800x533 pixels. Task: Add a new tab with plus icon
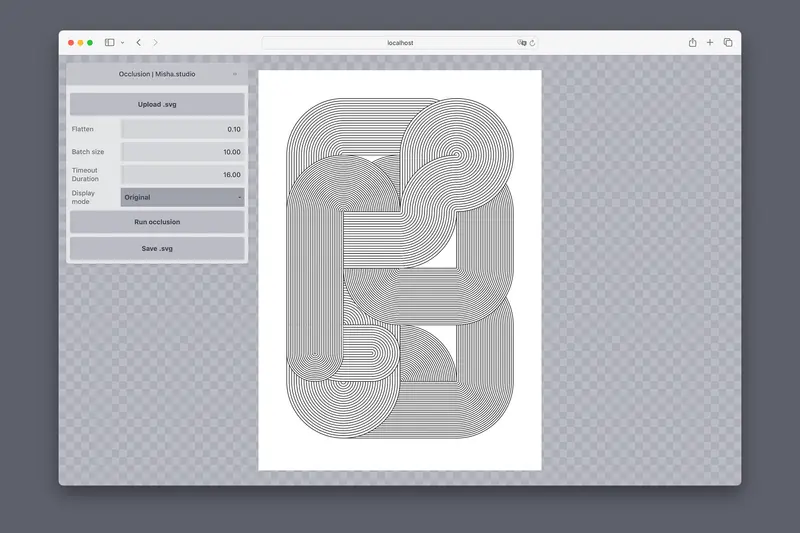coord(710,42)
